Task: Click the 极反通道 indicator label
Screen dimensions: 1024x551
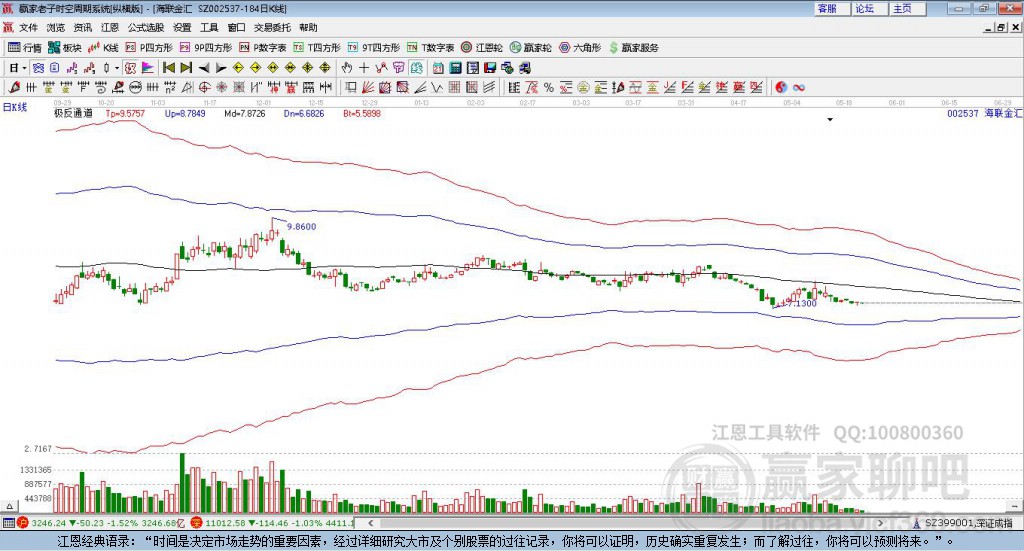Action: tap(73, 113)
